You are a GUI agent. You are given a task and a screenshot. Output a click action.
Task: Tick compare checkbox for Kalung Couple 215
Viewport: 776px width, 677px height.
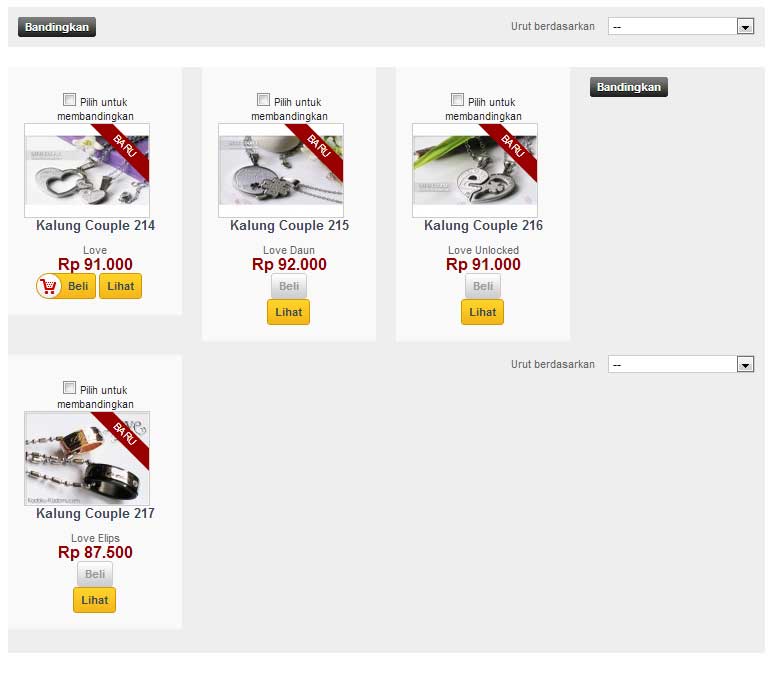[263, 99]
